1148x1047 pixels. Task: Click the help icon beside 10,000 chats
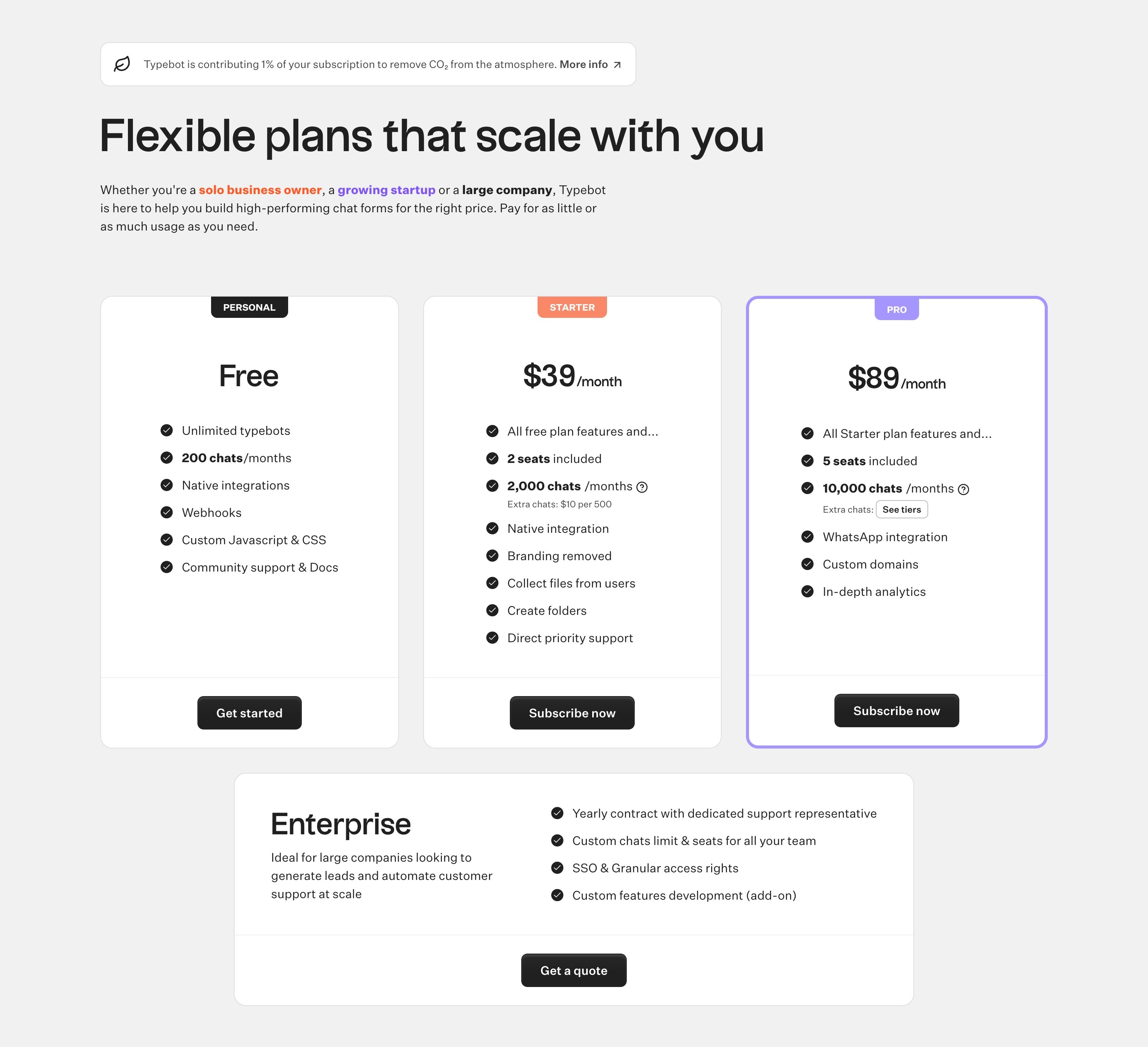(963, 489)
